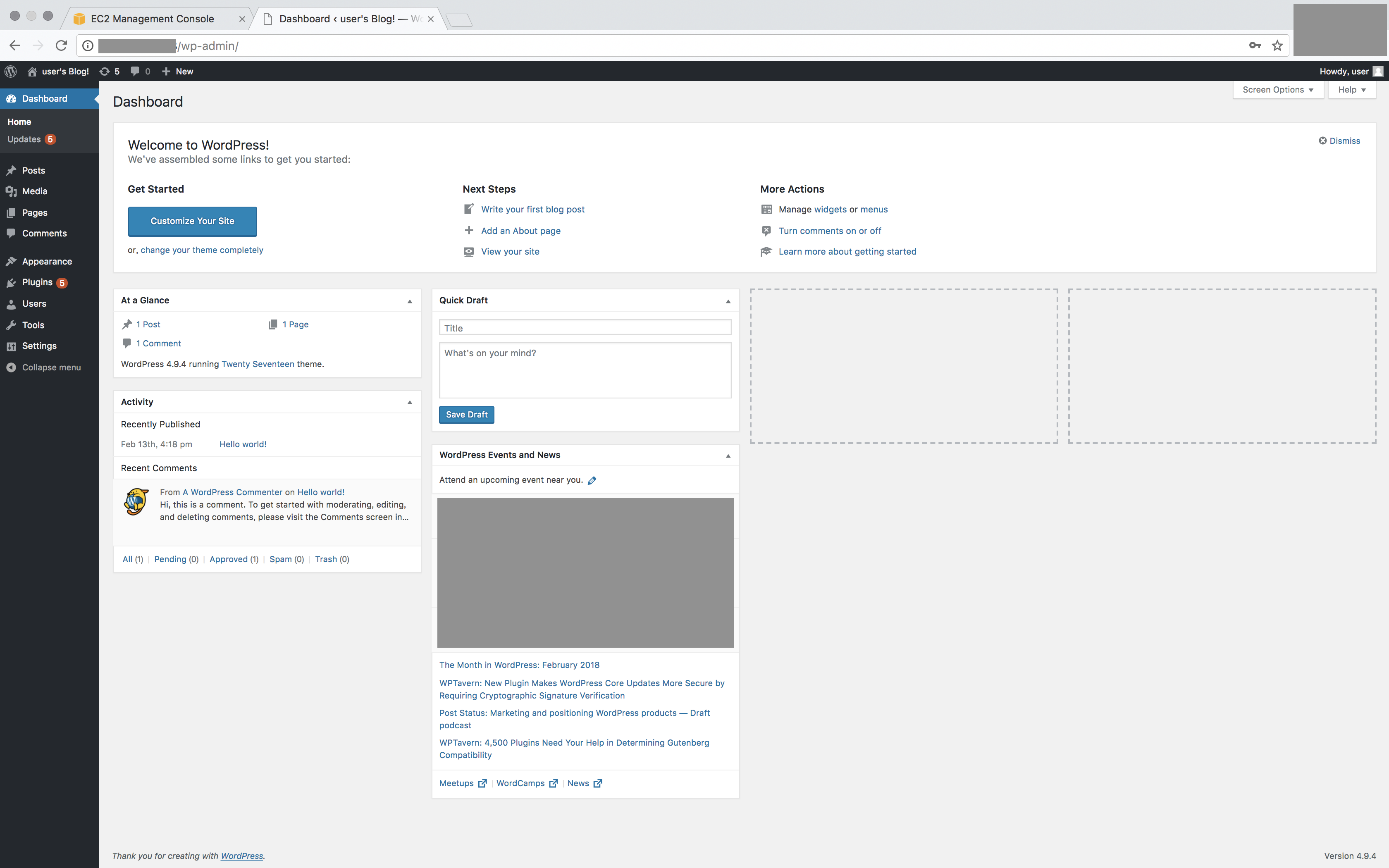The image size is (1389, 868).
Task: Click the Plugins plug icon in sidebar
Action: pyautogui.click(x=11, y=282)
